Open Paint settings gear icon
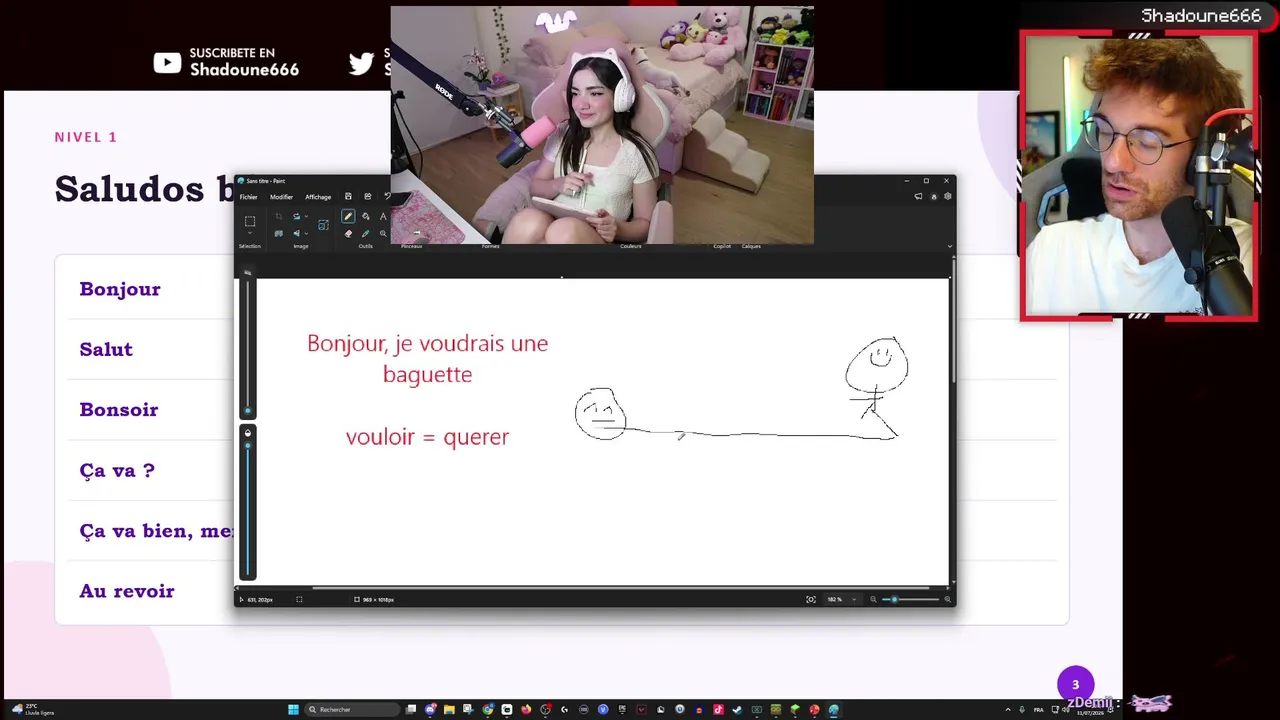This screenshot has height=720, width=1280. (947, 196)
